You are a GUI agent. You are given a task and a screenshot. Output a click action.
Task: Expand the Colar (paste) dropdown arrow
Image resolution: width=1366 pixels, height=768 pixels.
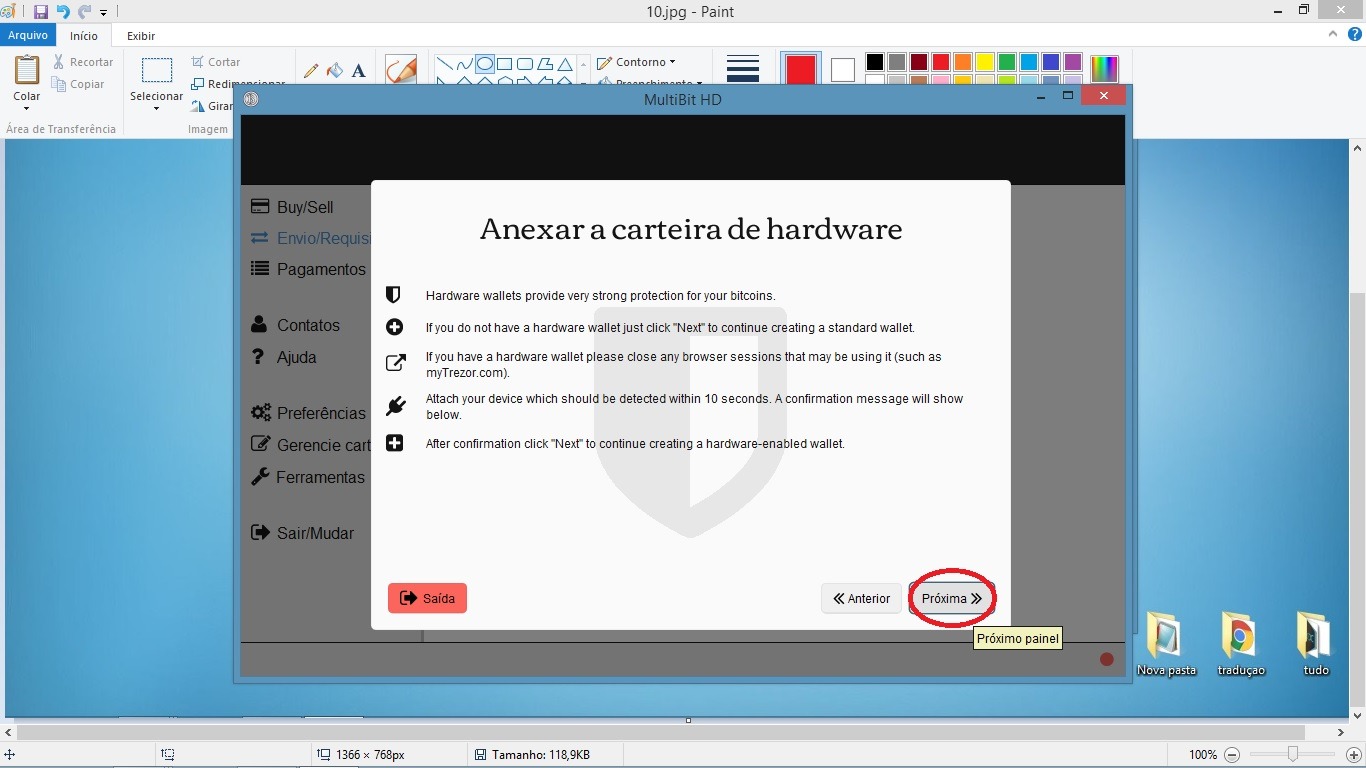[26, 109]
